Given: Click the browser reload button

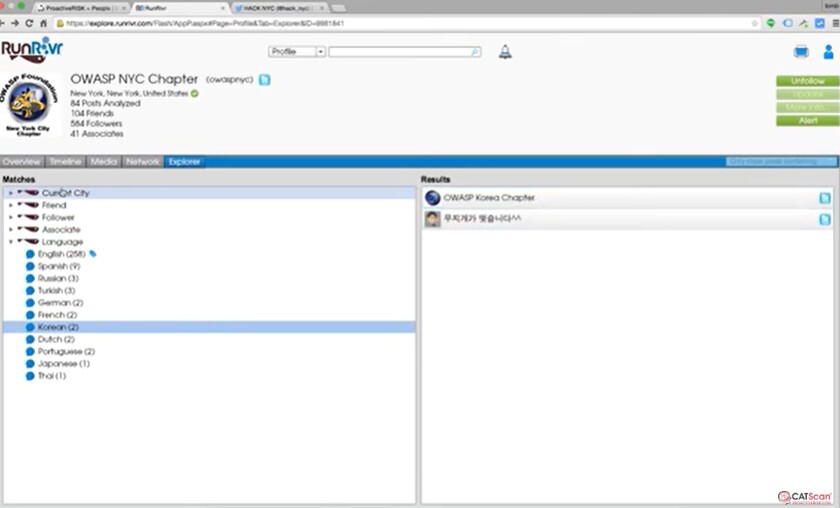Looking at the screenshot, I should tap(29, 22).
